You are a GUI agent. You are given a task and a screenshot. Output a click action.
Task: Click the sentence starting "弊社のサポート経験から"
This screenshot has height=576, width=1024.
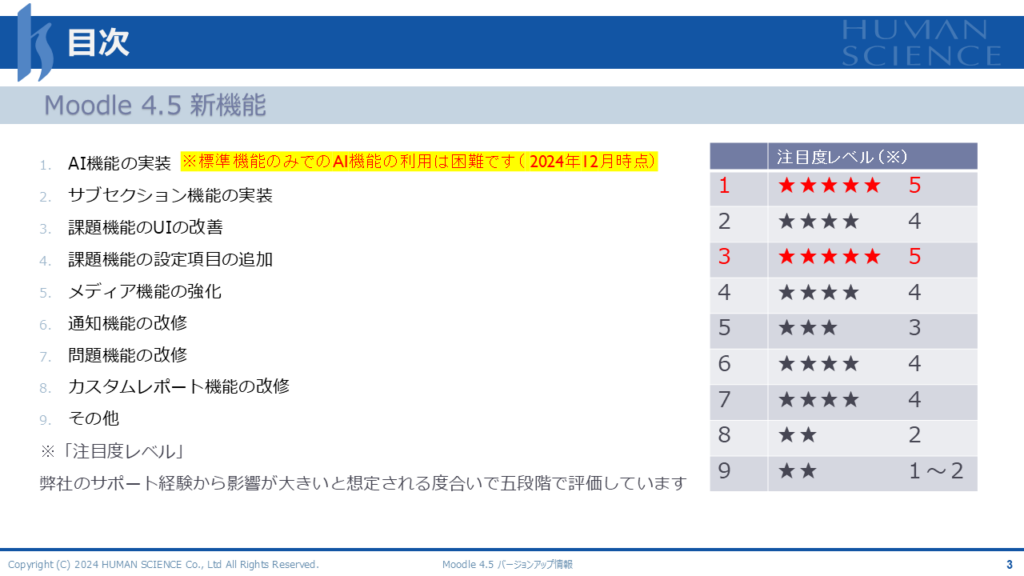click(363, 483)
